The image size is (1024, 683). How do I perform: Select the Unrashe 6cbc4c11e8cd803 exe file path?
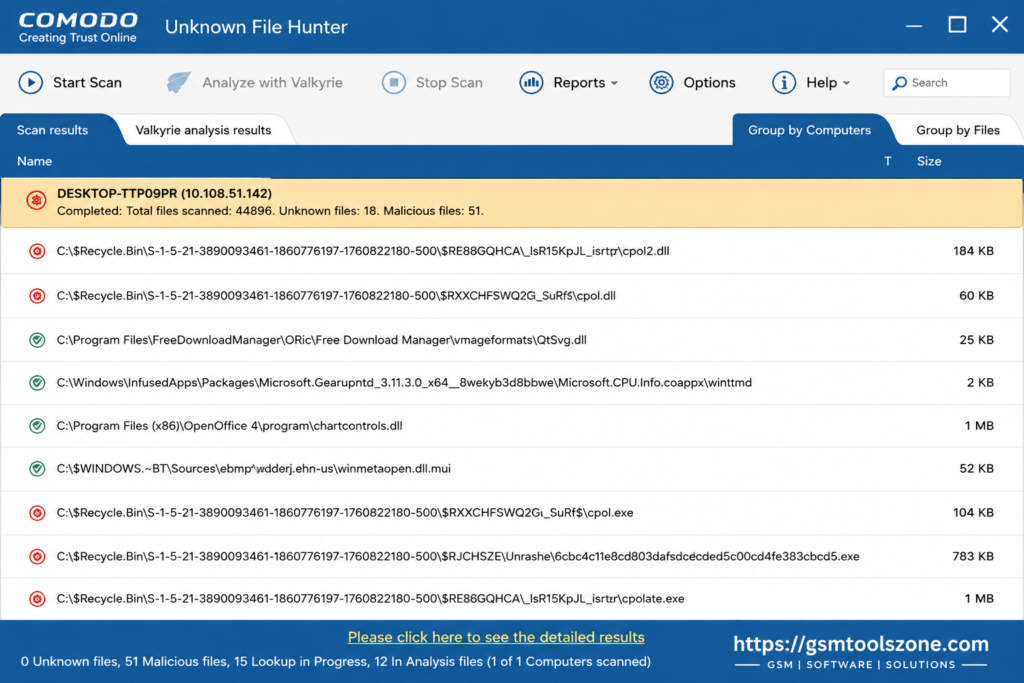458,556
